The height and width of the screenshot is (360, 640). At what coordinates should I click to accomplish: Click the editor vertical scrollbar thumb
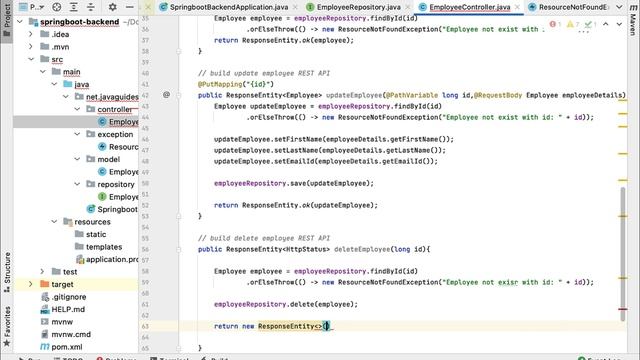[x=622, y=253]
